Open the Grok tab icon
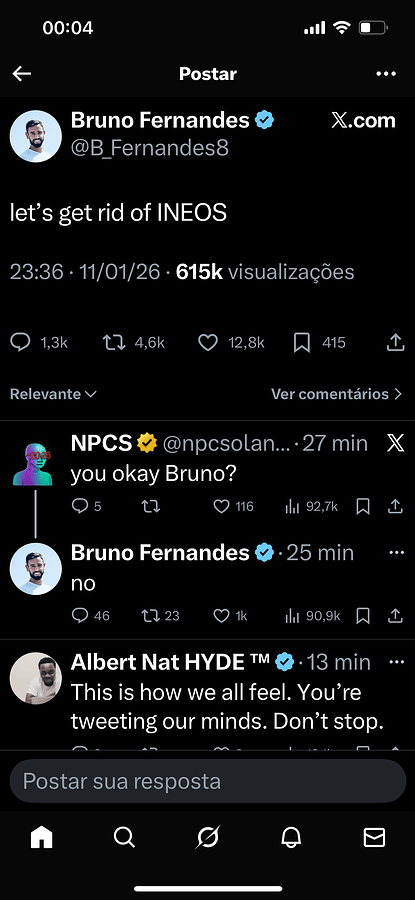 208,839
